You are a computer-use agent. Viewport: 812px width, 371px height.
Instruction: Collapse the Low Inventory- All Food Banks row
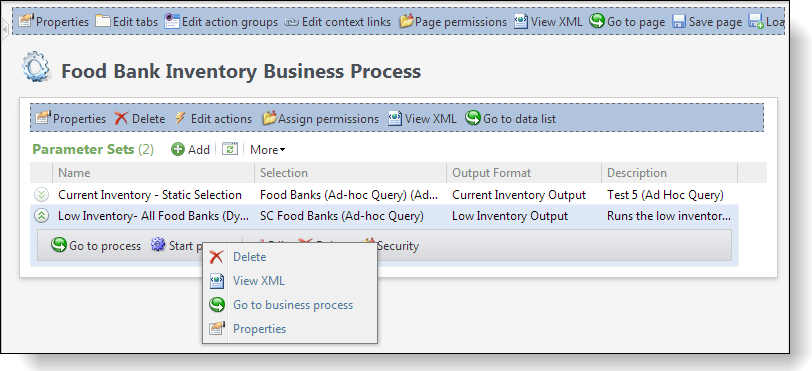(x=41, y=216)
